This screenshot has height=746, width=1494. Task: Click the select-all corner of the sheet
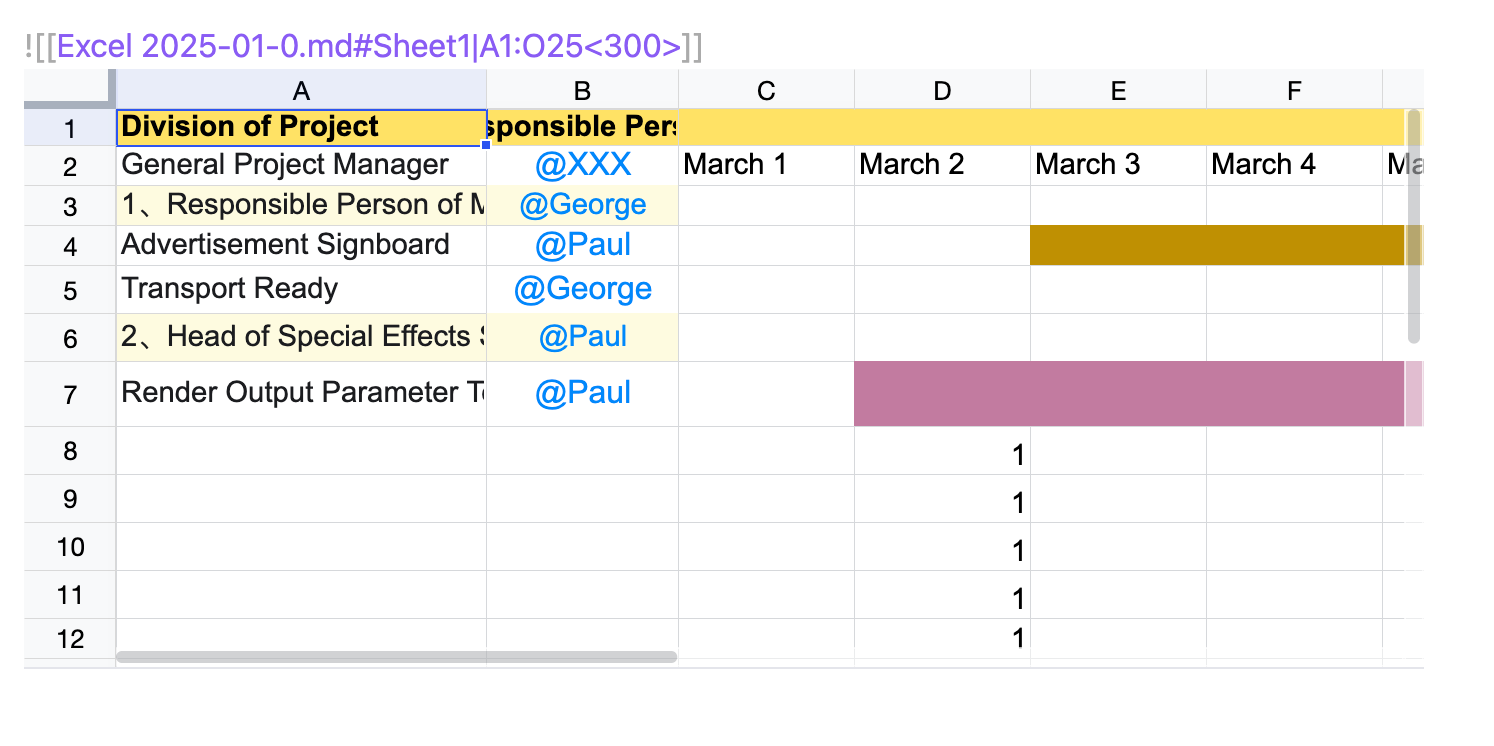click(x=69, y=89)
